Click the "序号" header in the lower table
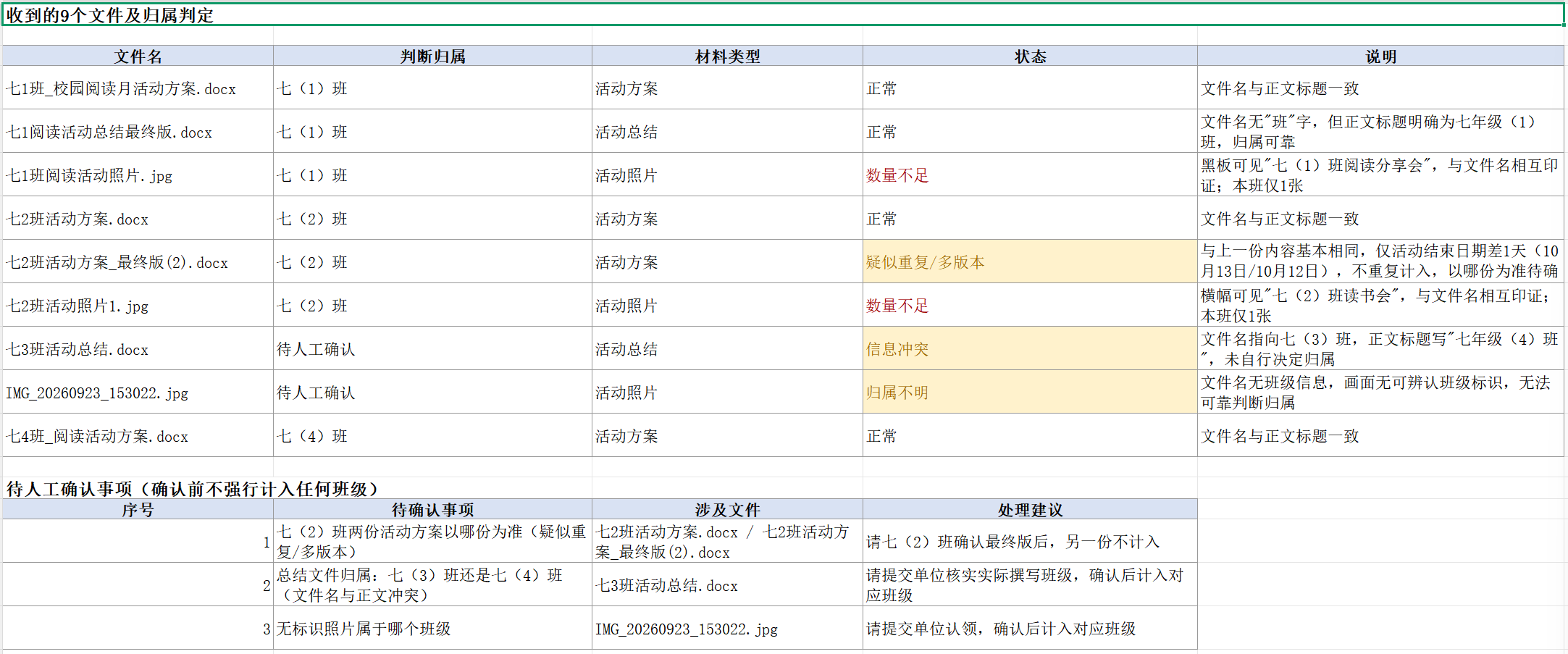 pos(138,509)
